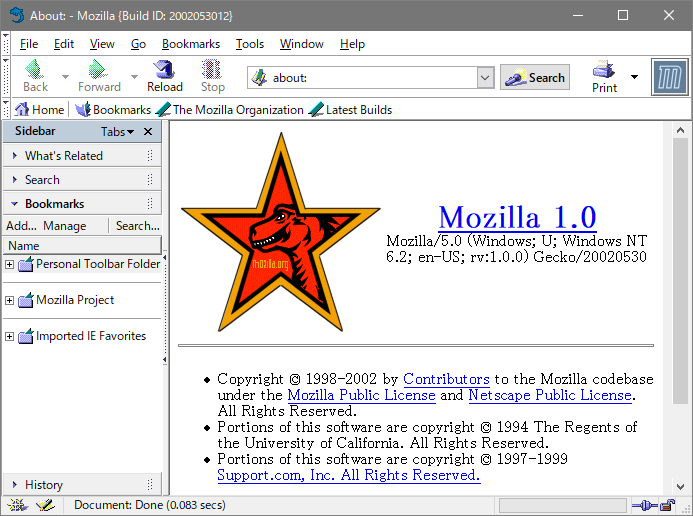Click the bookmark icon inside the URL bar
This screenshot has height=516, width=693.
click(259, 78)
